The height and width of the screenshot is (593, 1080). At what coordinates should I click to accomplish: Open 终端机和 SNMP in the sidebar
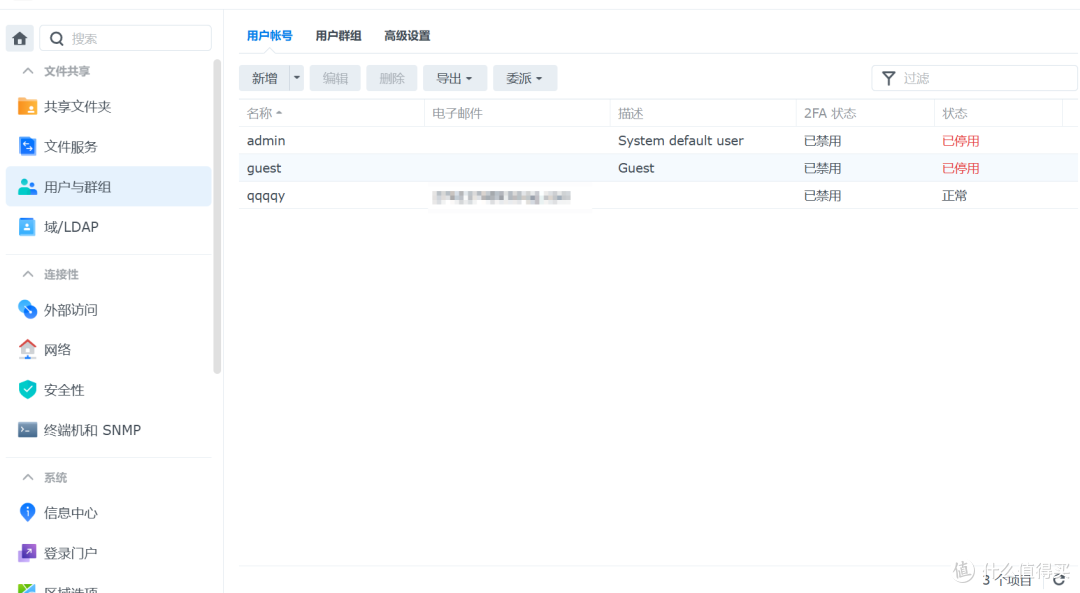tap(109, 430)
